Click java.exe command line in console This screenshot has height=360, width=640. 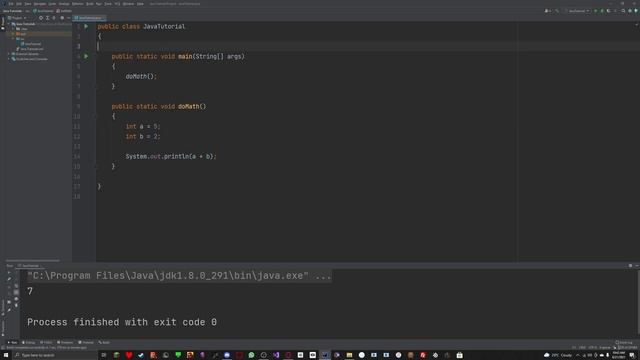pyautogui.click(x=179, y=276)
